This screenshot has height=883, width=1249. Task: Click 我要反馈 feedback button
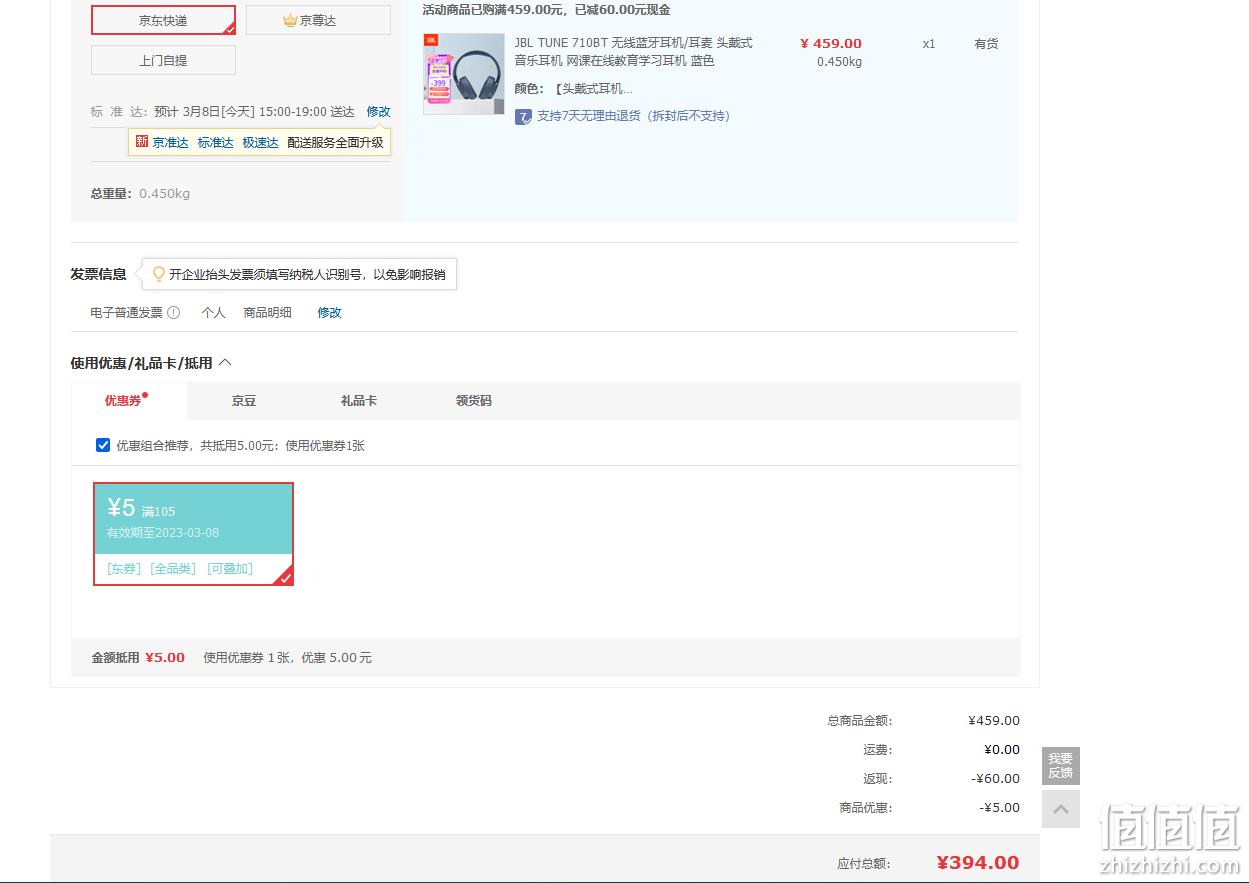pos(1061,766)
